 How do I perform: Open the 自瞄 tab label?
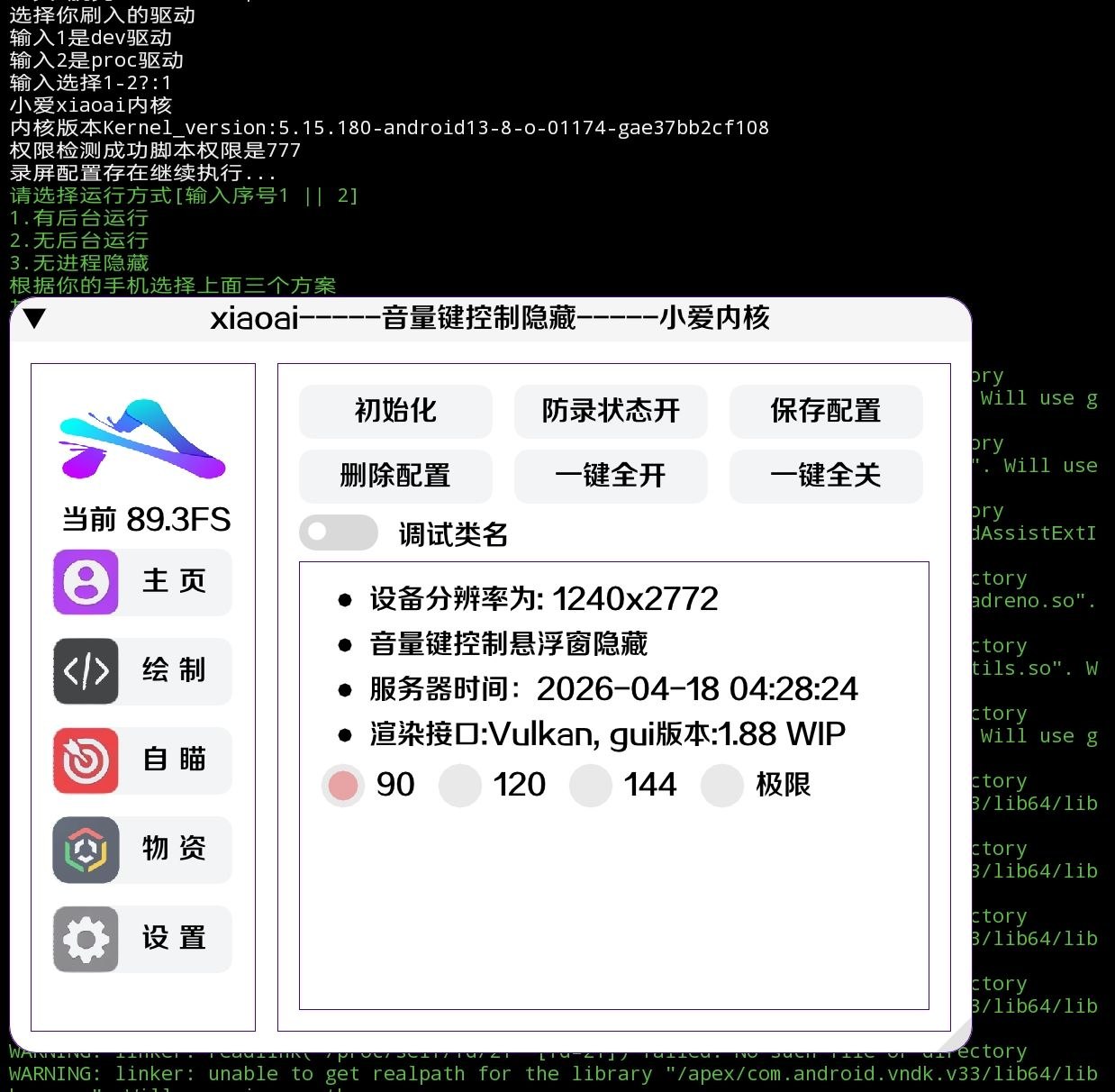tap(174, 760)
